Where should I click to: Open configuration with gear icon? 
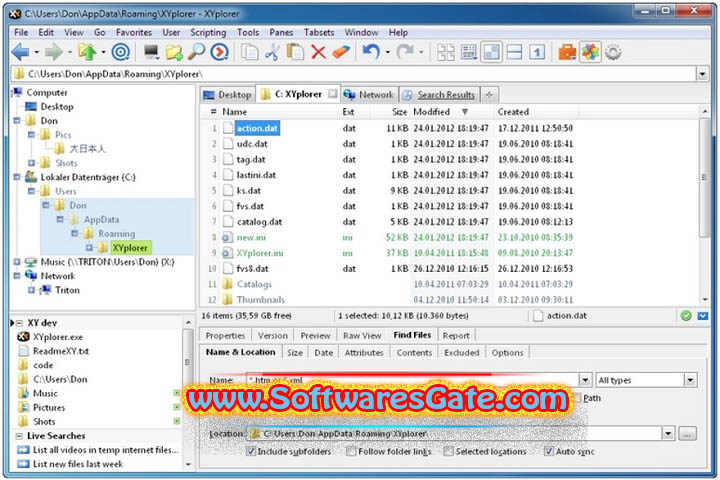coord(613,52)
